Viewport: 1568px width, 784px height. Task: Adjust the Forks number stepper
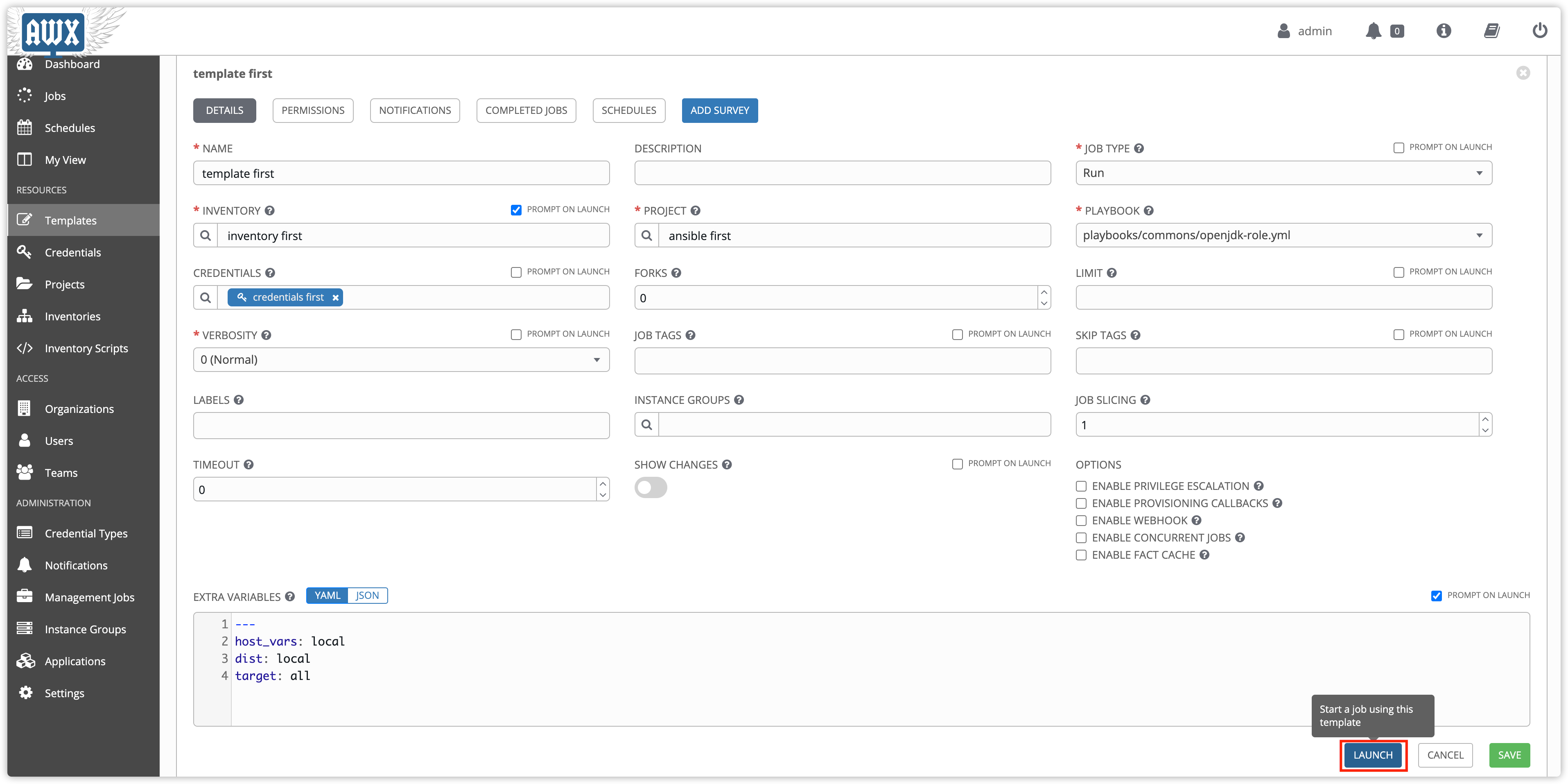pyautogui.click(x=1044, y=297)
